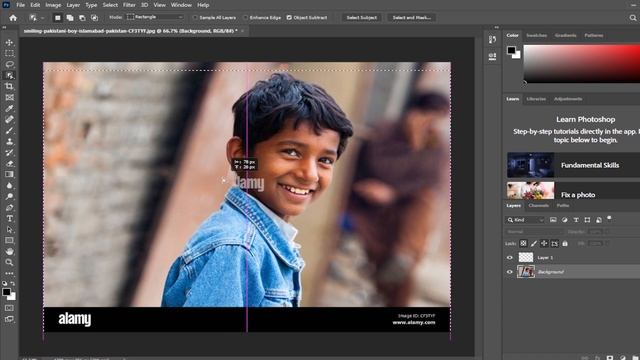Toggle lock position button

[544, 243]
